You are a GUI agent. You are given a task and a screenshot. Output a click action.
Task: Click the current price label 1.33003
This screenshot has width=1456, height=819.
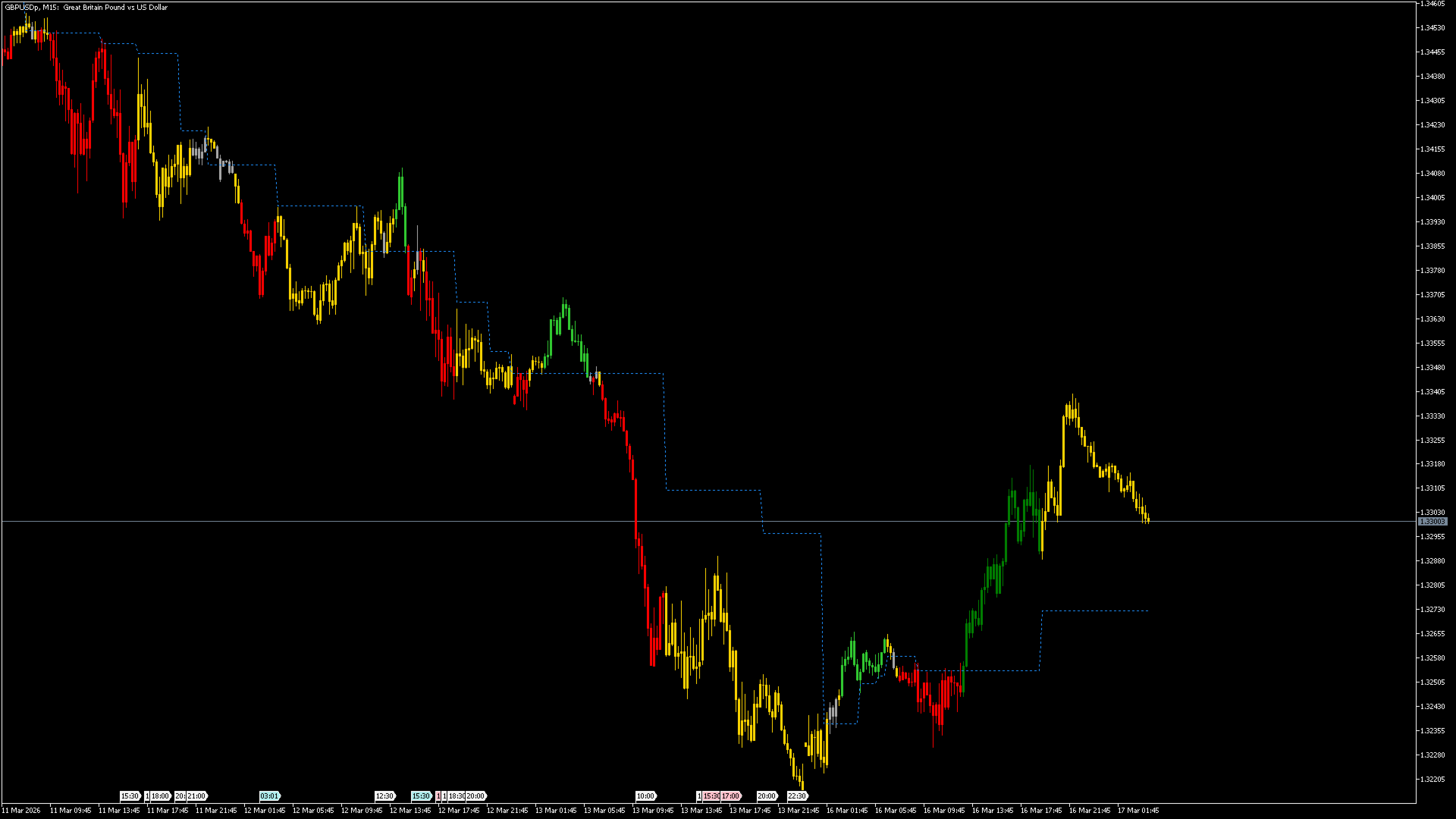click(1432, 522)
